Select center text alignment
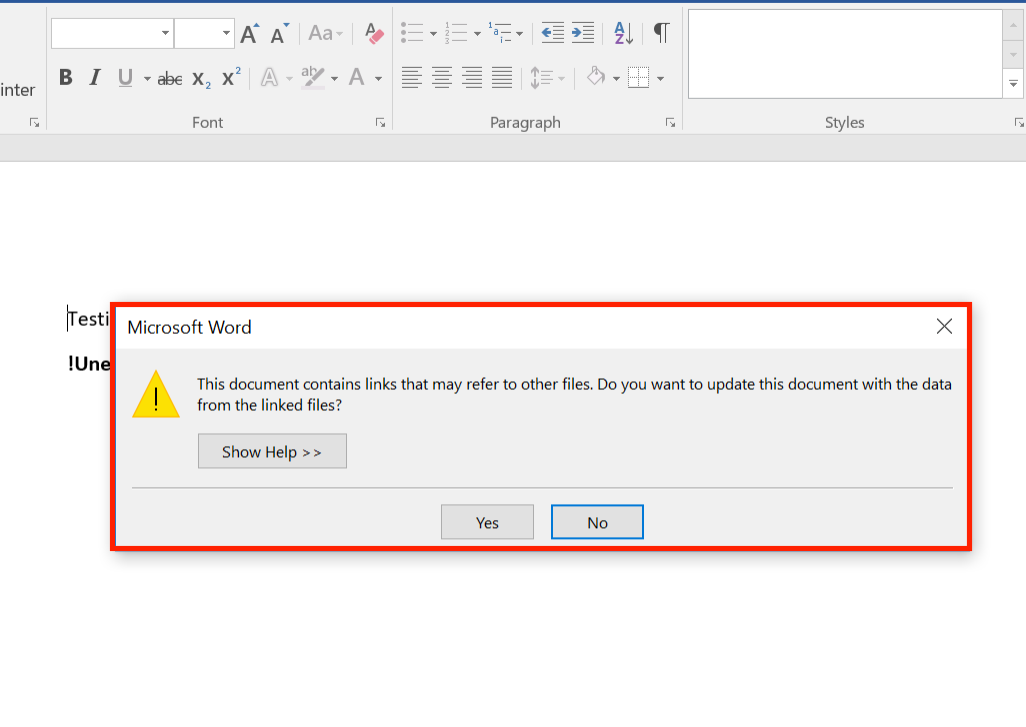The image size is (1026, 727). 441,77
